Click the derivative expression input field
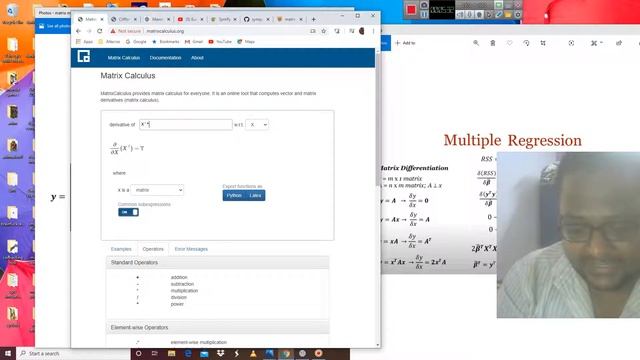640x360 pixels. [186, 124]
